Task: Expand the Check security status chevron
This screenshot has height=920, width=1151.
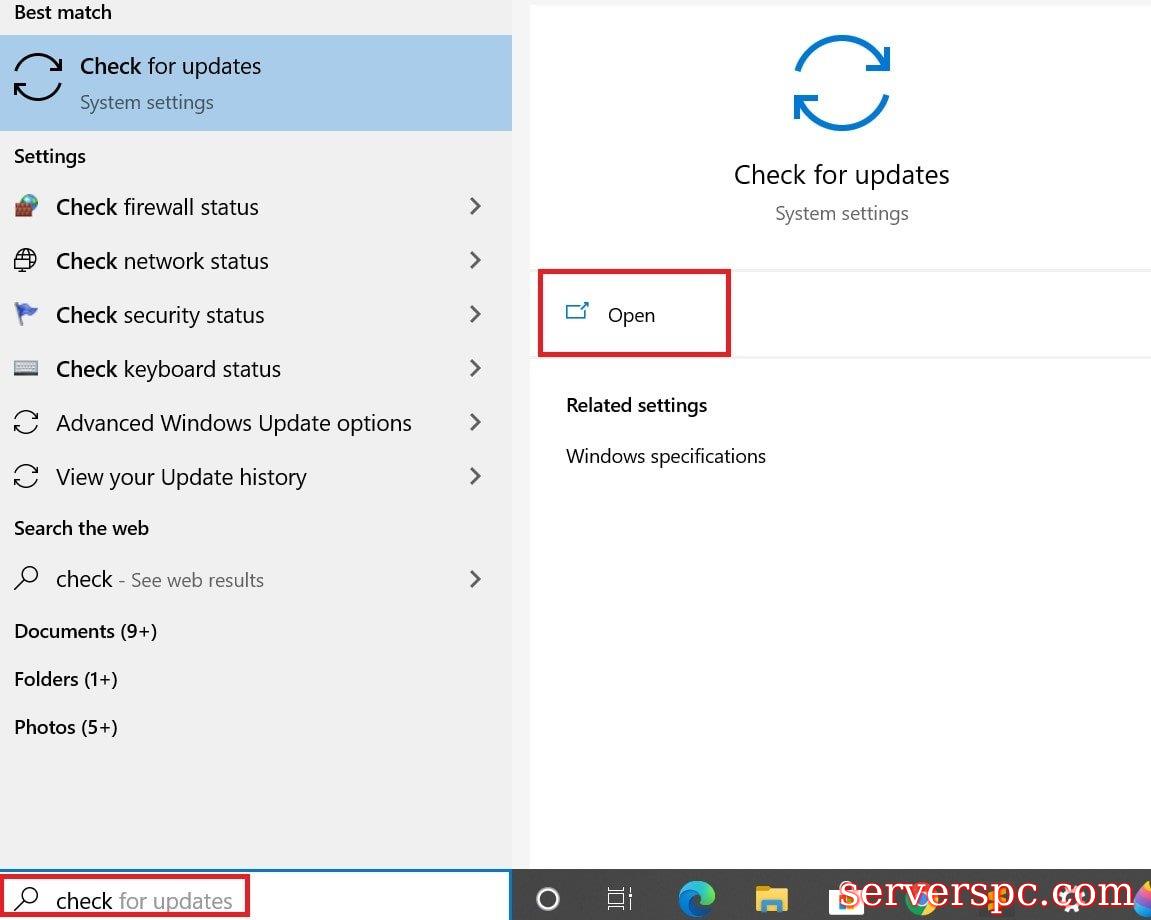Action: pyautogui.click(x=475, y=314)
